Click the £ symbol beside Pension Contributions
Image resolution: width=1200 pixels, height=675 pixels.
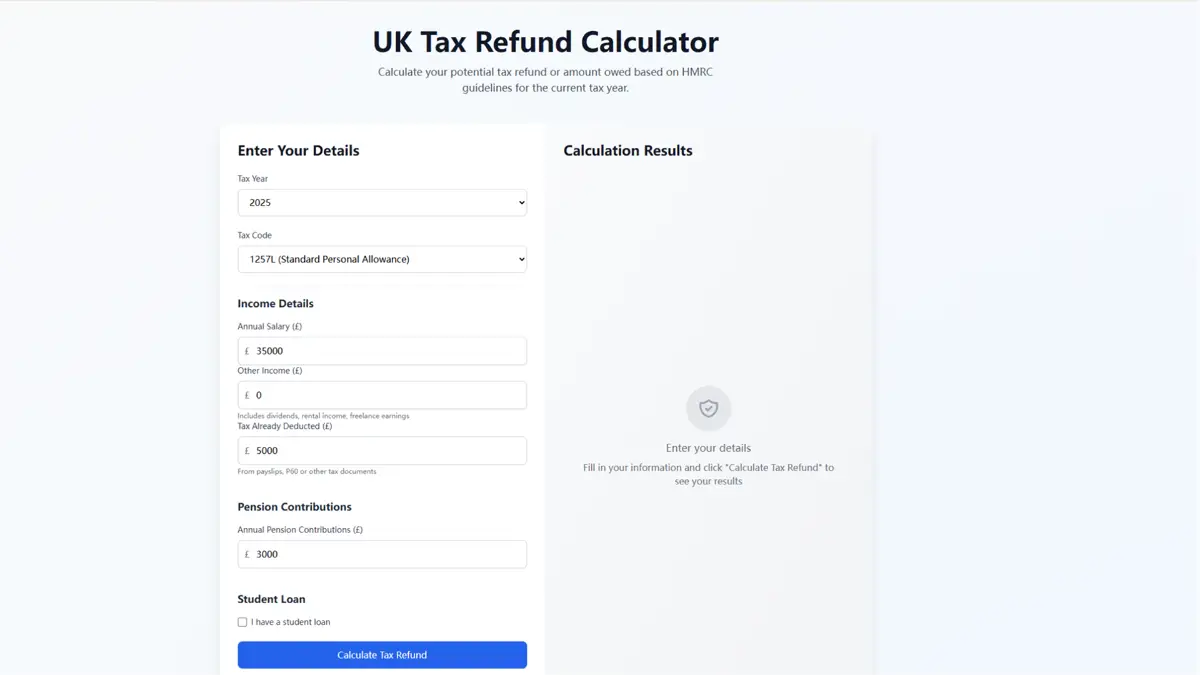[247, 553]
